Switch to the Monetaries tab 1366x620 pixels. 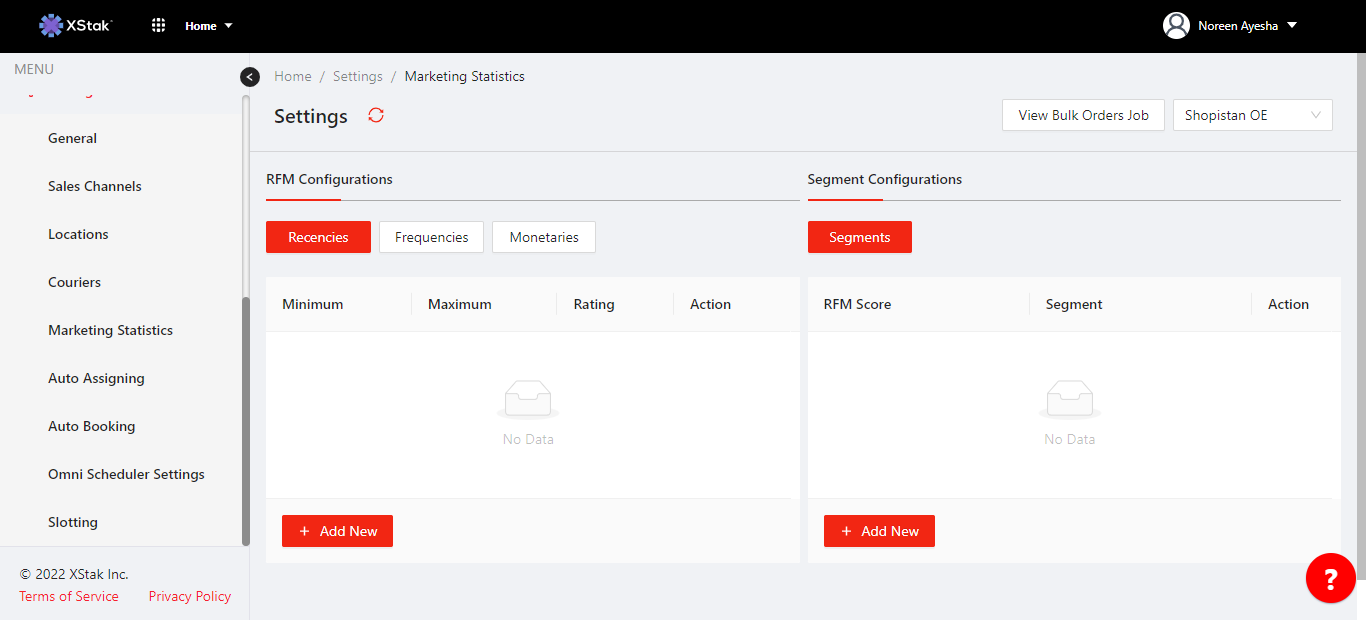pyautogui.click(x=544, y=237)
